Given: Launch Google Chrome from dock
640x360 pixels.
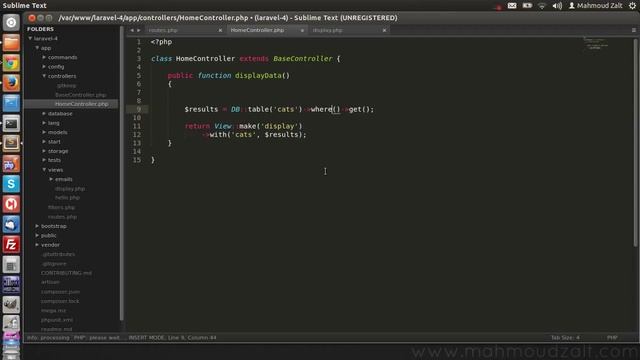Looking at the screenshot, I should tap(11, 63).
